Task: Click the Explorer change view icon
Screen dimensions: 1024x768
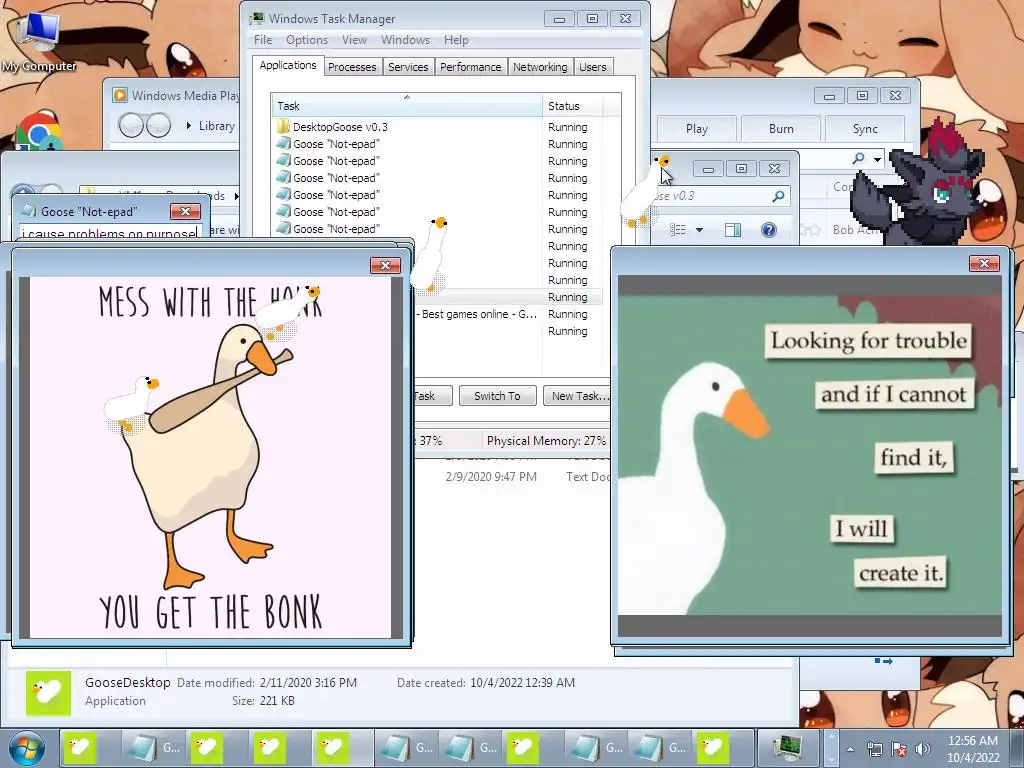Action: (x=678, y=230)
